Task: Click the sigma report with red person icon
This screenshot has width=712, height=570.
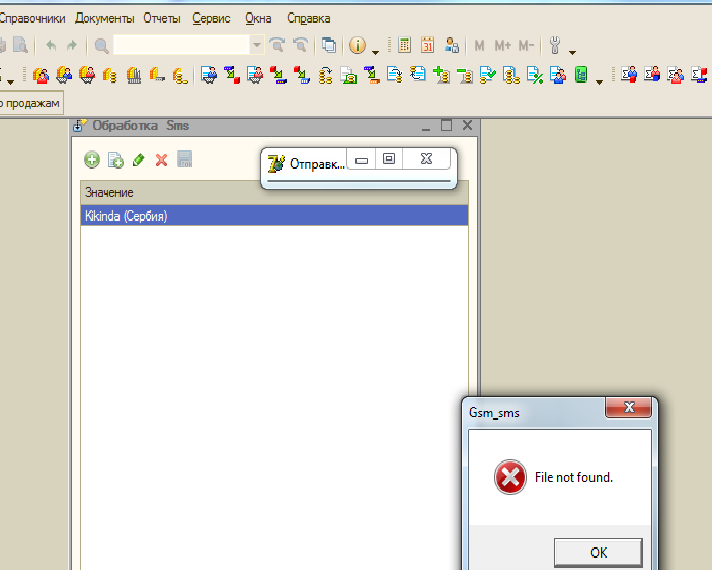Action: coord(652,74)
